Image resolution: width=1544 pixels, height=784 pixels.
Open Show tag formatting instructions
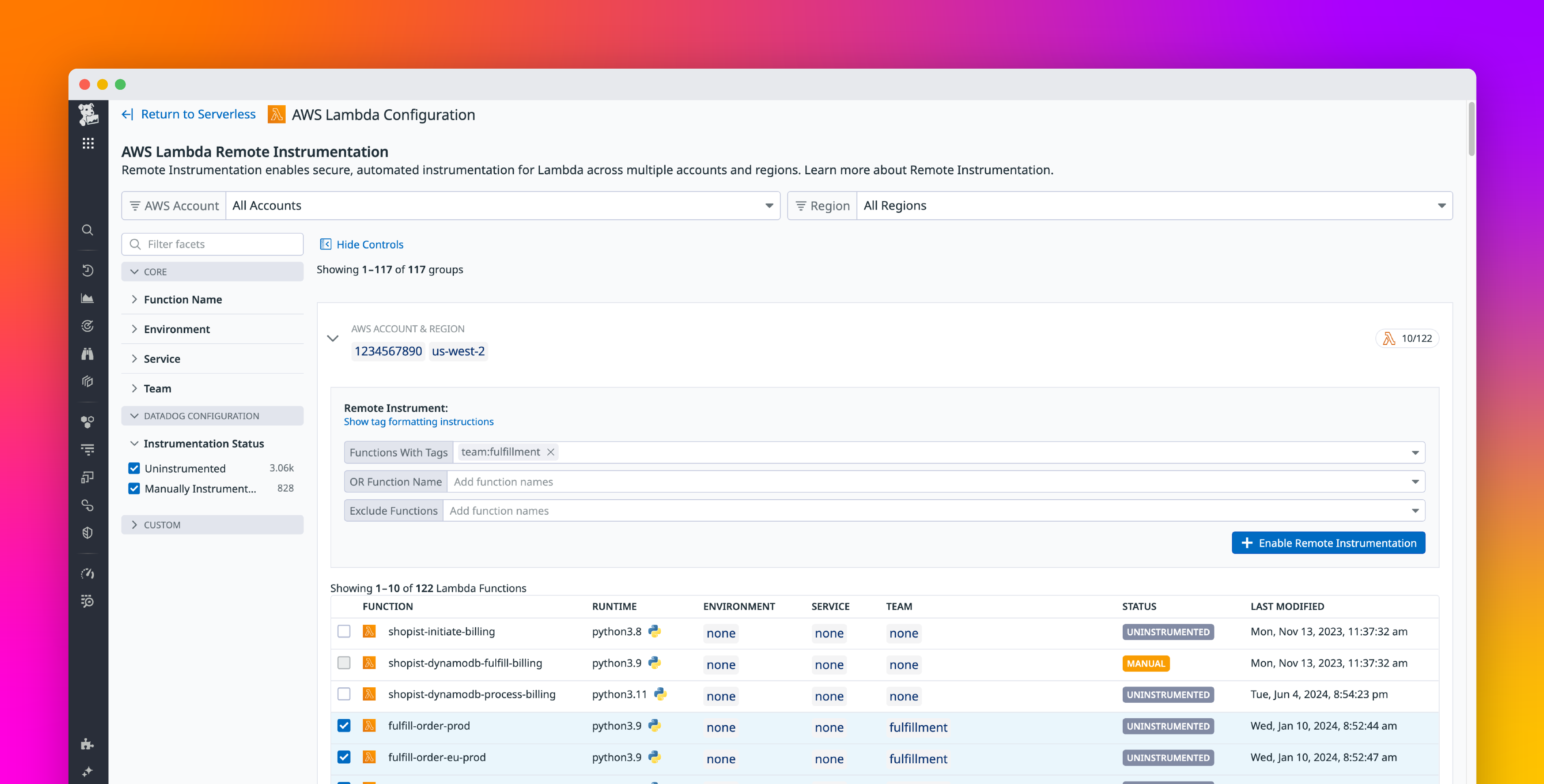click(419, 421)
